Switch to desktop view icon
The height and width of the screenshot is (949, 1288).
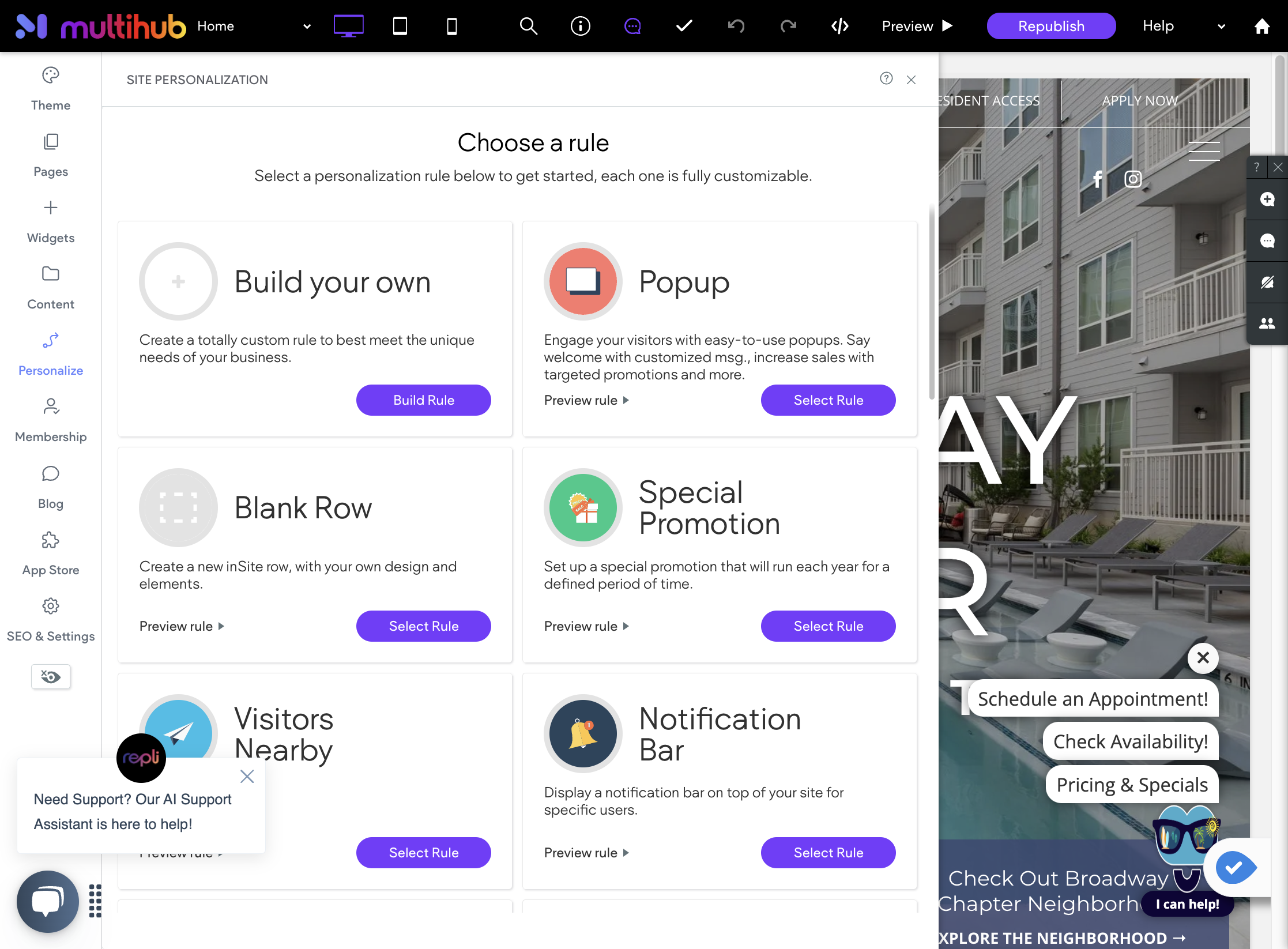click(348, 26)
